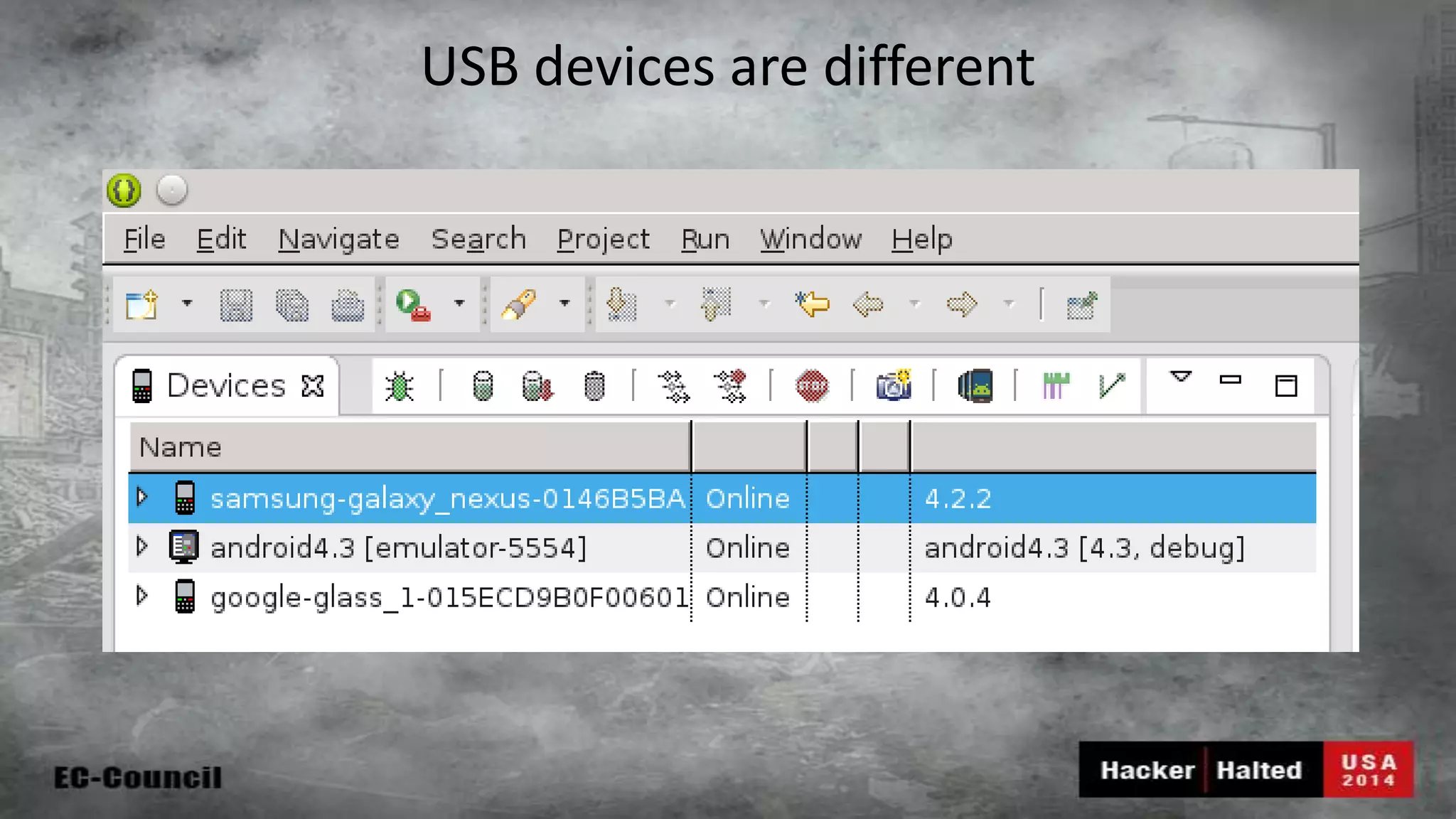Click the Save All toolbar icon

292,305
